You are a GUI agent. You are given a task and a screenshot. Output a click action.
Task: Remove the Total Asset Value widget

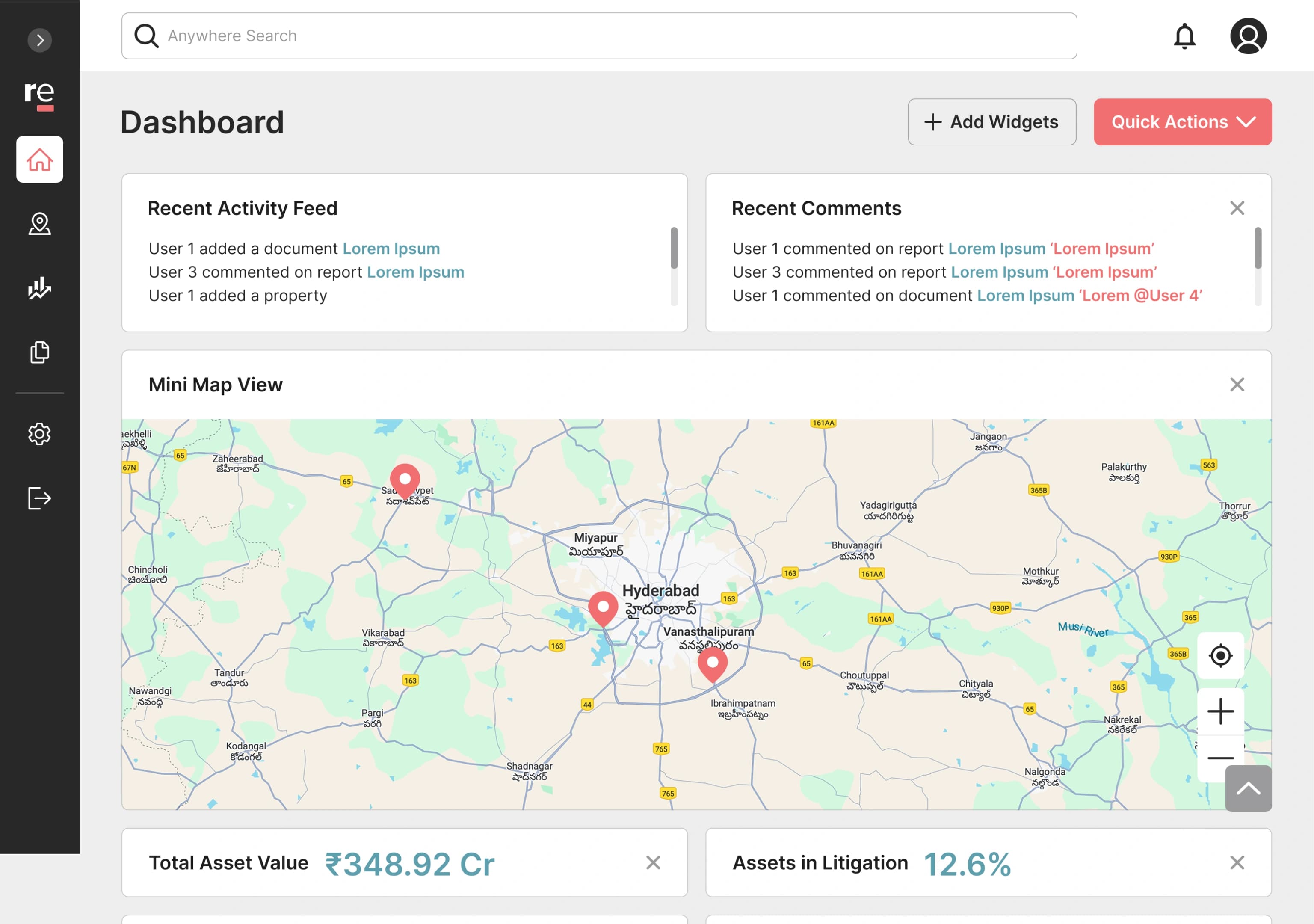click(x=653, y=863)
